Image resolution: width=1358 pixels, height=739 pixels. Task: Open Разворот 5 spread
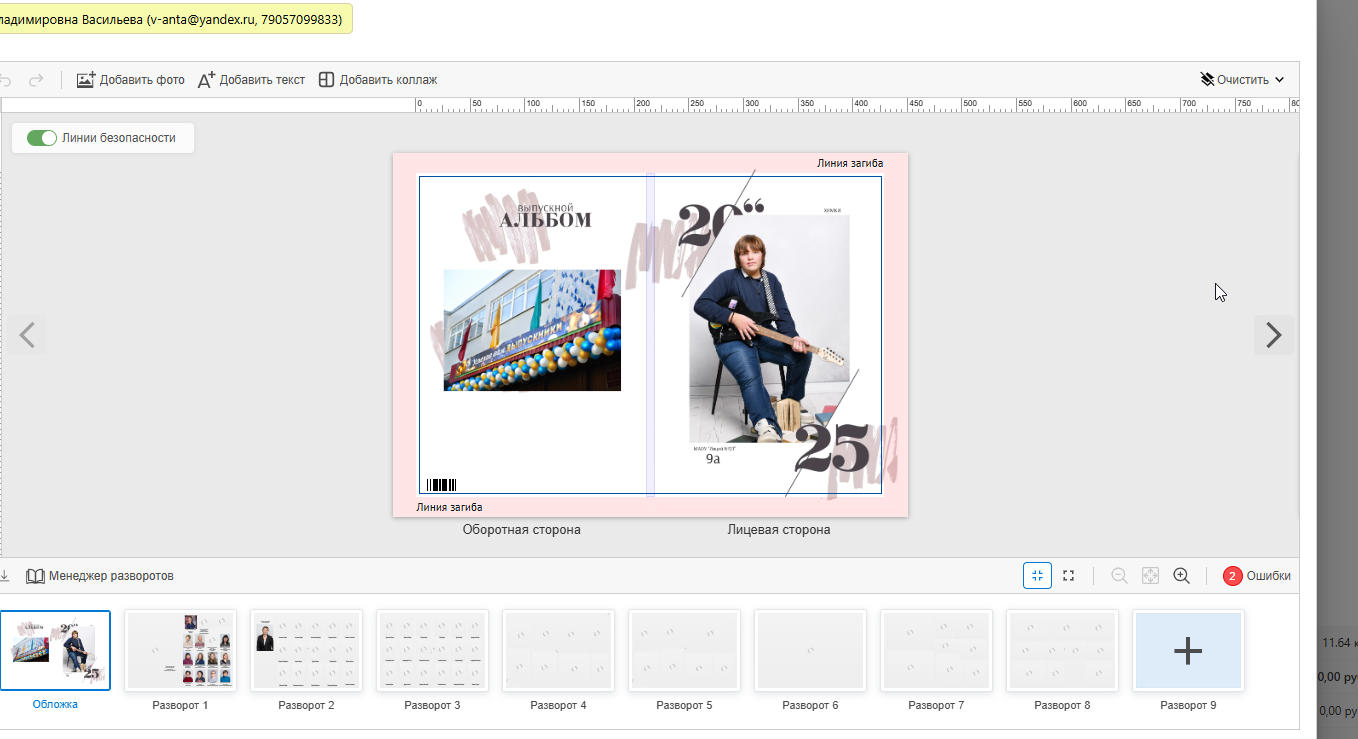(x=684, y=650)
